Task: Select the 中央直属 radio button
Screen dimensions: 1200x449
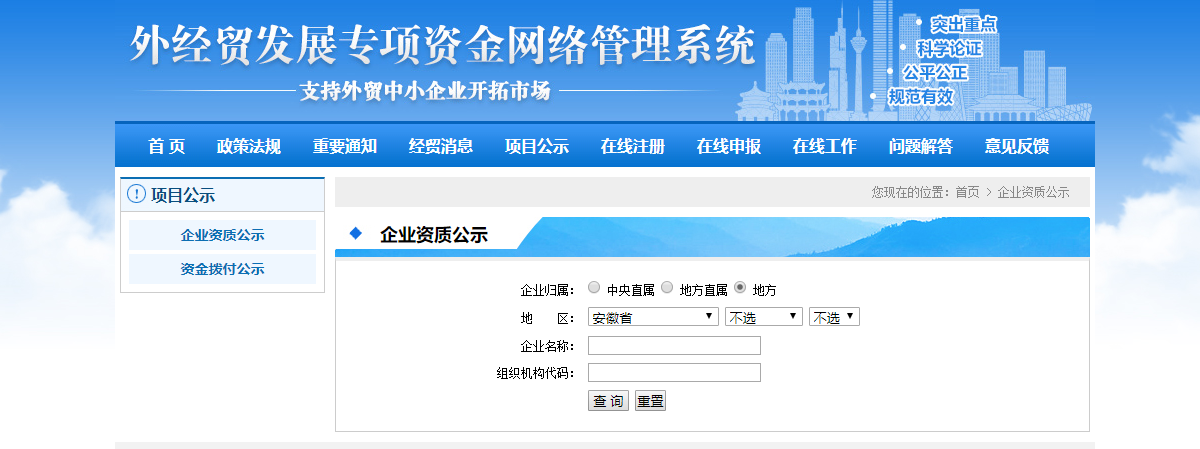Action: point(594,288)
